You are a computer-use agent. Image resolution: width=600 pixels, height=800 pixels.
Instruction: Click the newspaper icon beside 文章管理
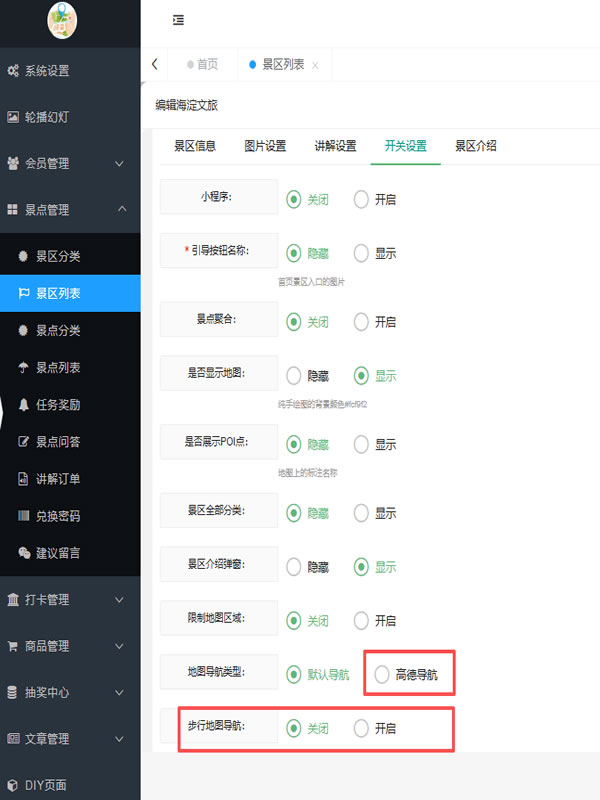[13, 738]
